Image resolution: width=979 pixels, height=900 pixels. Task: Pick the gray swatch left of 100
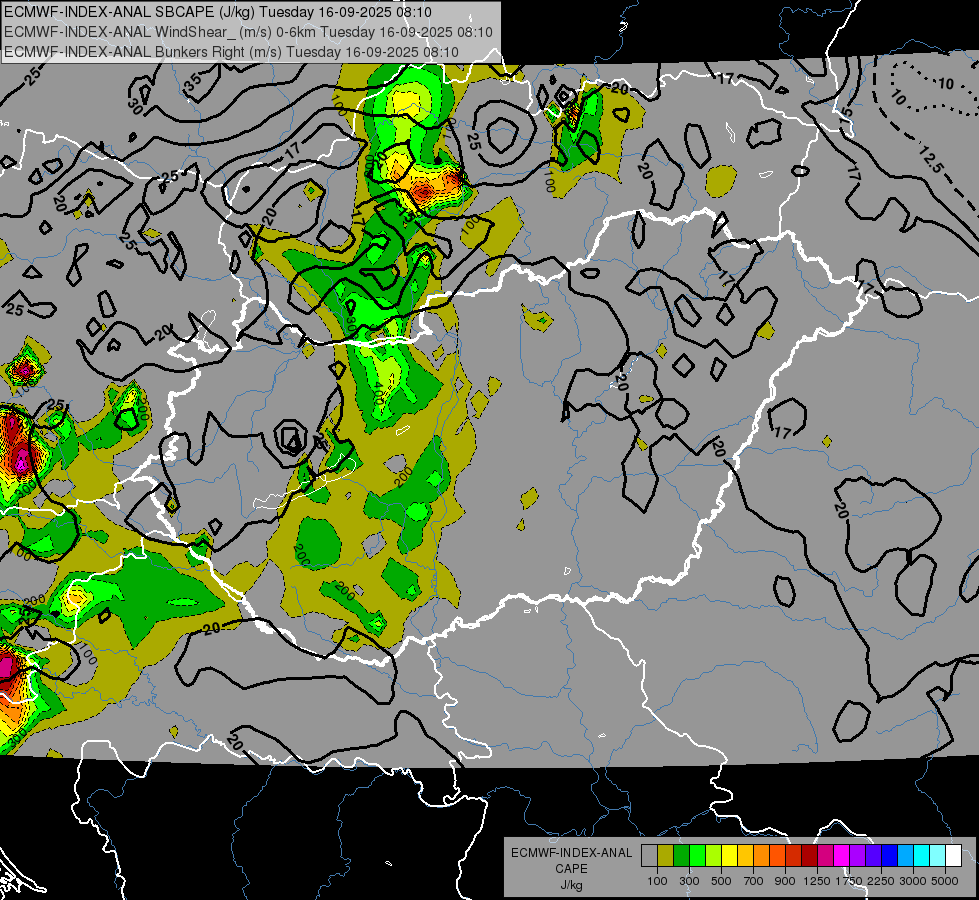click(649, 856)
